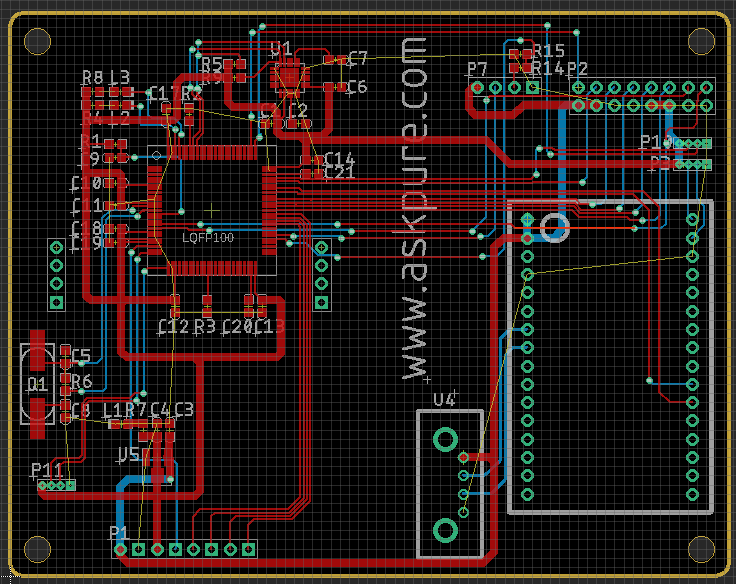Image resolution: width=736 pixels, height=584 pixels.
Task: Click the L1 inductor label
Action: tap(112, 410)
